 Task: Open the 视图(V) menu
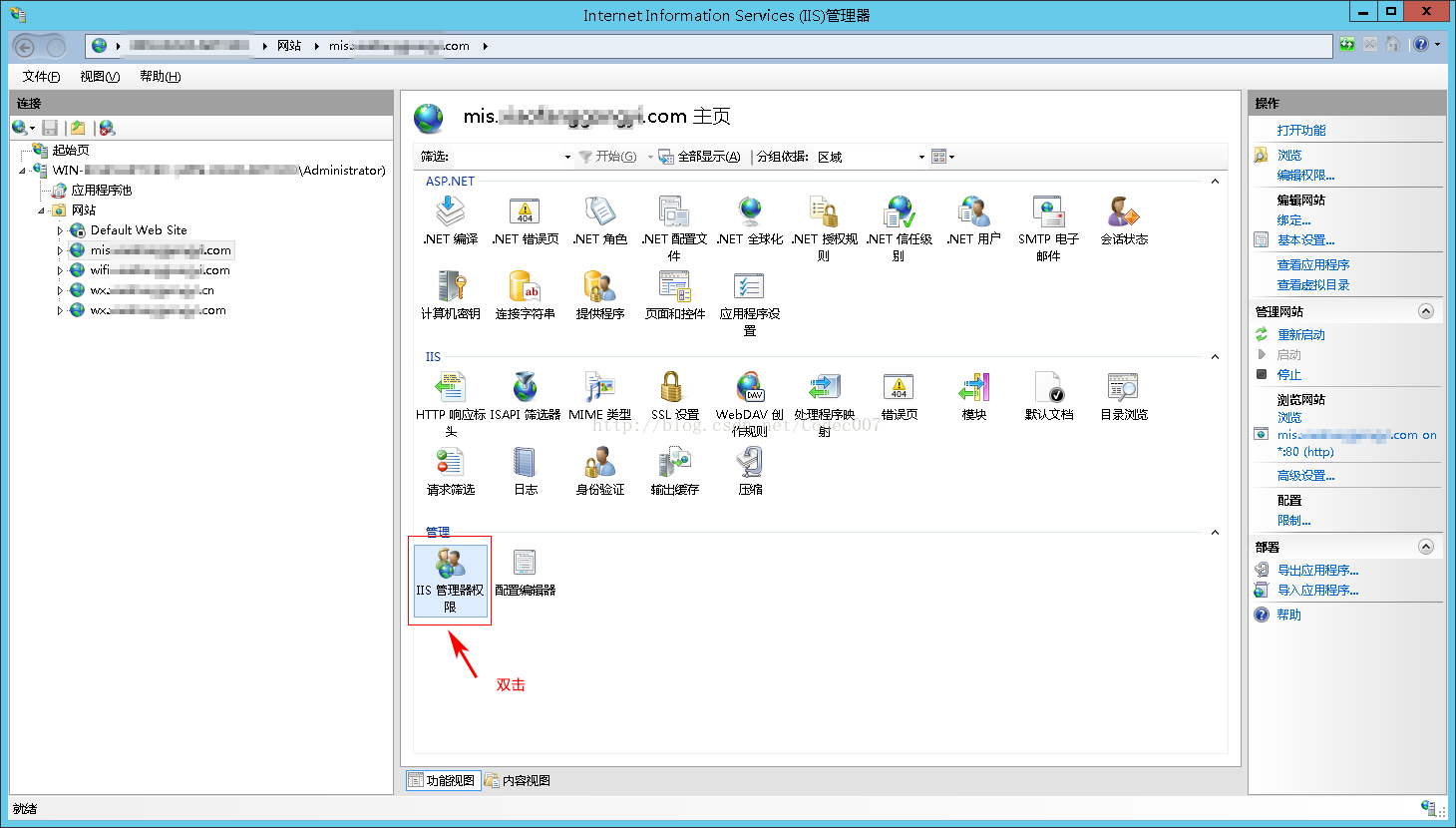[x=100, y=77]
